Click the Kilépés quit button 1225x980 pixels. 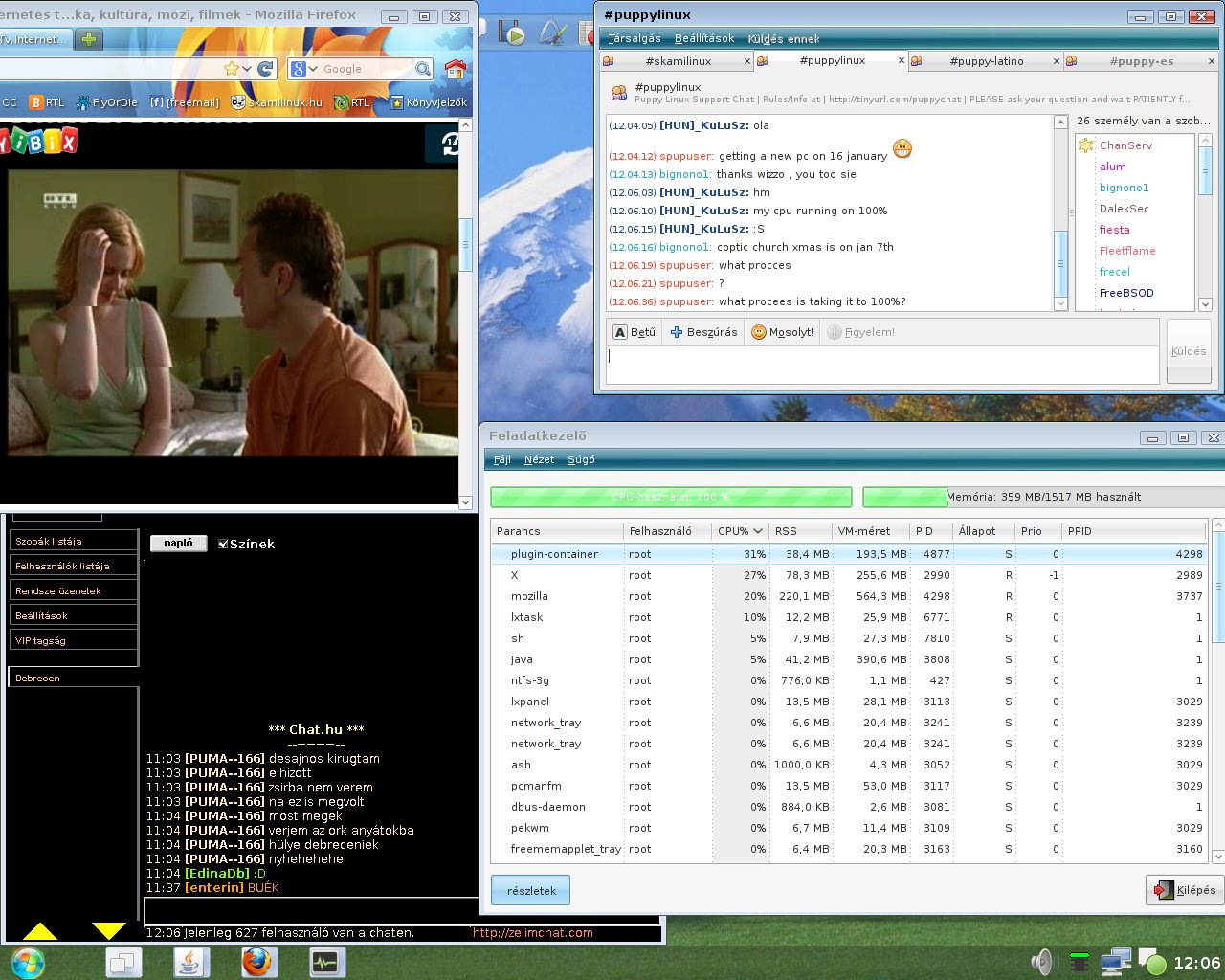[1185, 890]
